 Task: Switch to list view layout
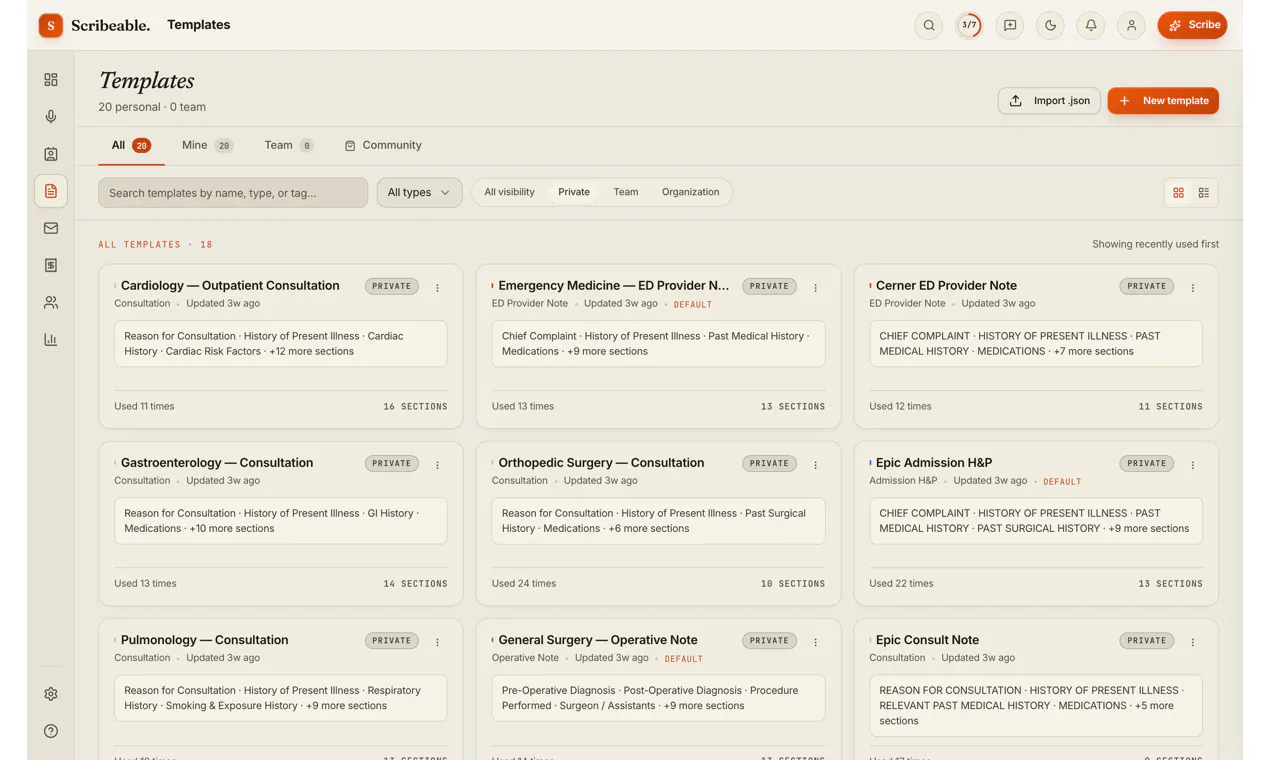1204,193
